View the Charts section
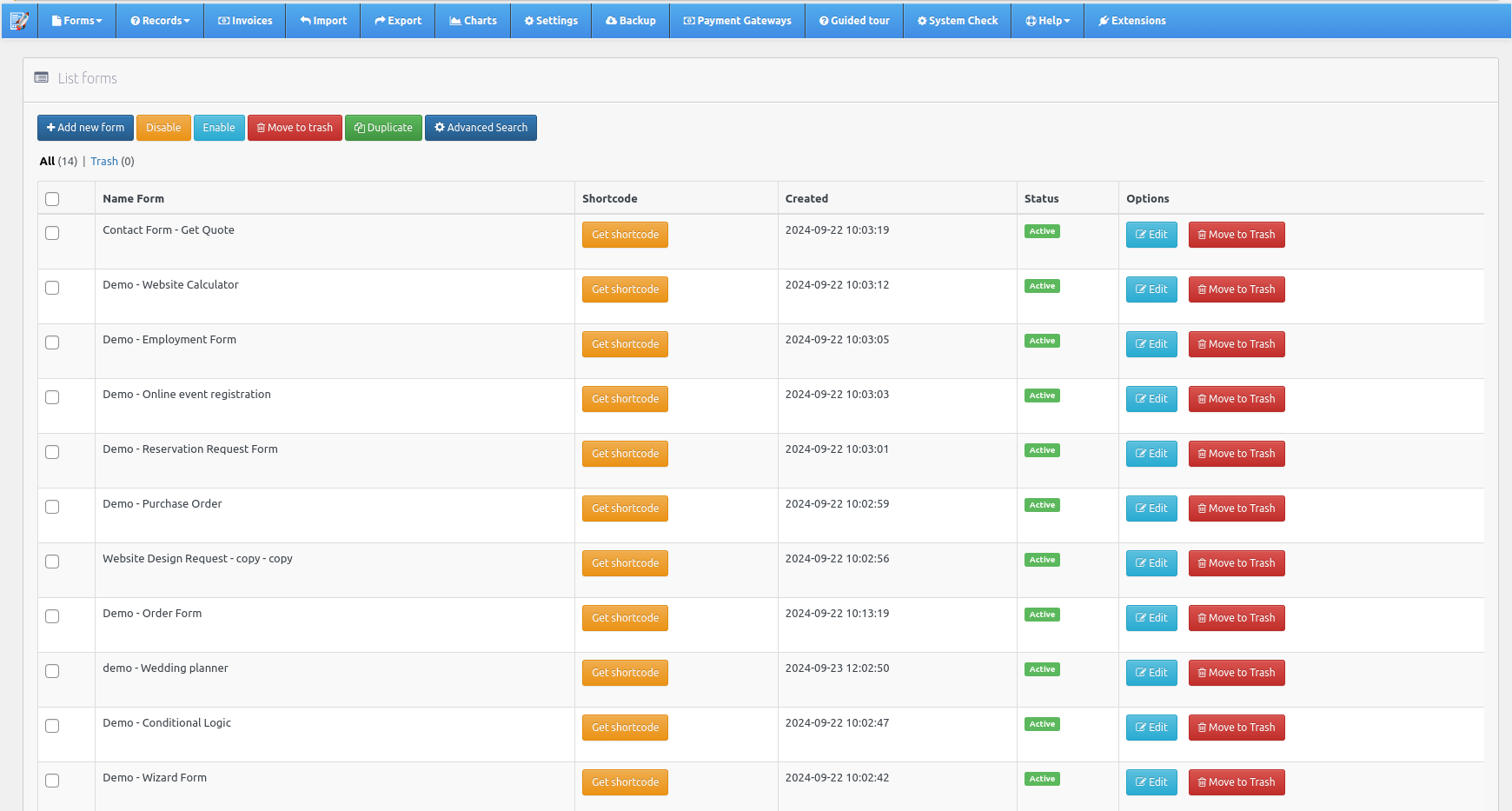This screenshot has height=811, width=1512. [x=473, y=20]
